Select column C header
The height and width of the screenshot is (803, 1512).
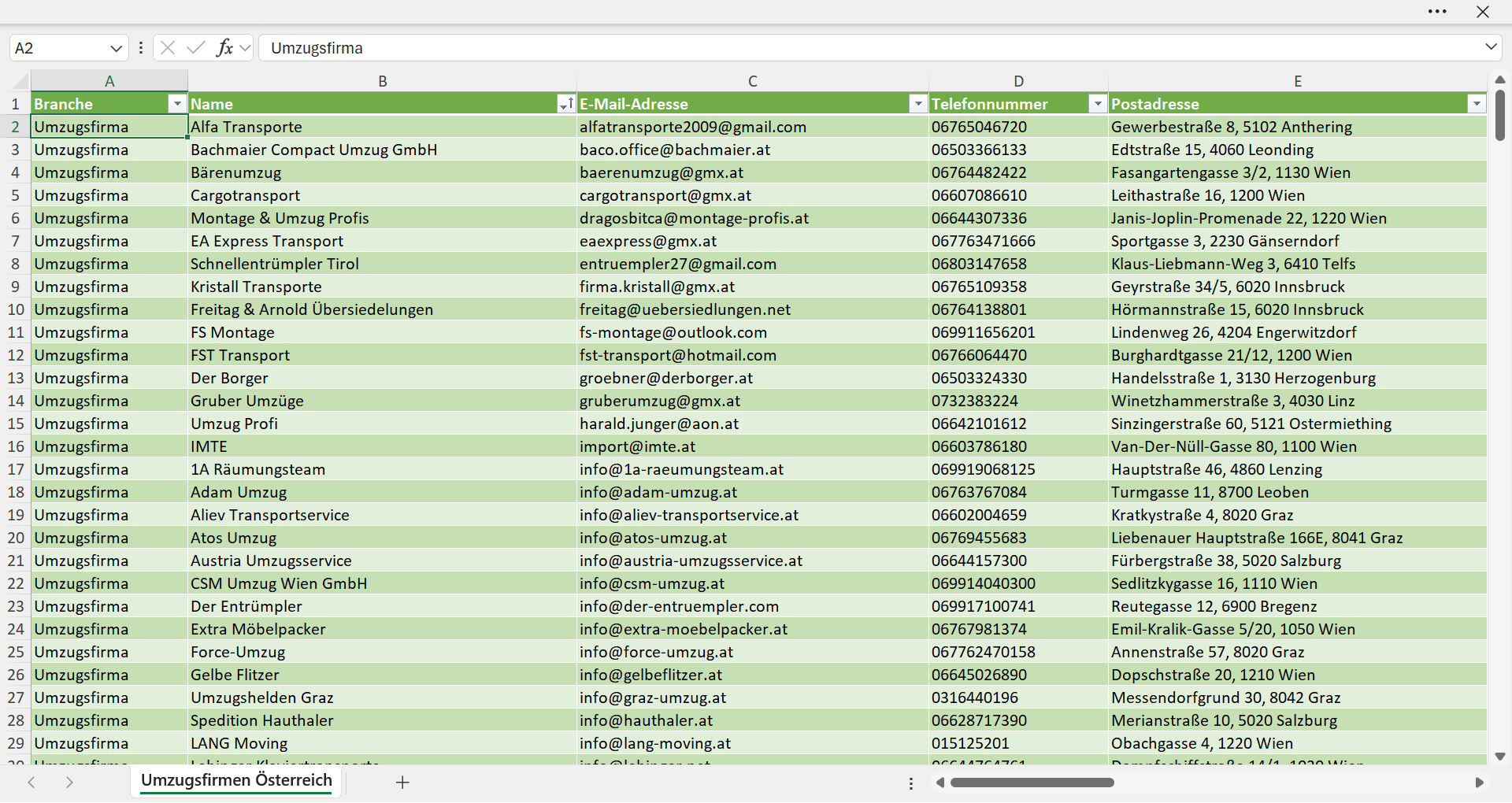pos(753,81)
